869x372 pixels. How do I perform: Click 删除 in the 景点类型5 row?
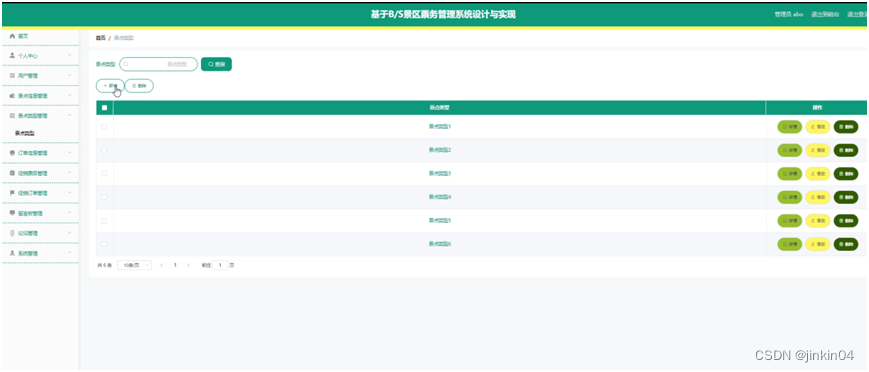point(846,221)
